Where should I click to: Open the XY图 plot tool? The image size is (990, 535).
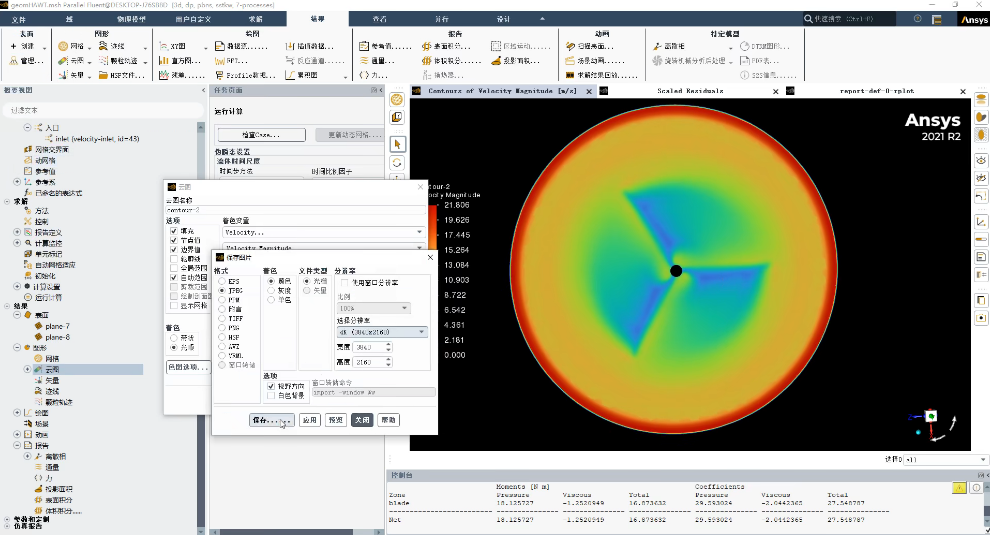click(x=173, y=46)
